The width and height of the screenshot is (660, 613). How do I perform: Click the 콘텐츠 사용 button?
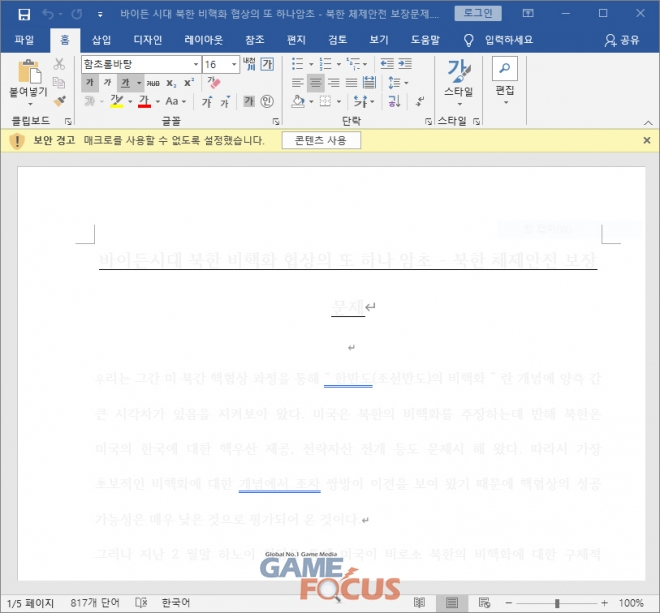[x=320, y=141]
